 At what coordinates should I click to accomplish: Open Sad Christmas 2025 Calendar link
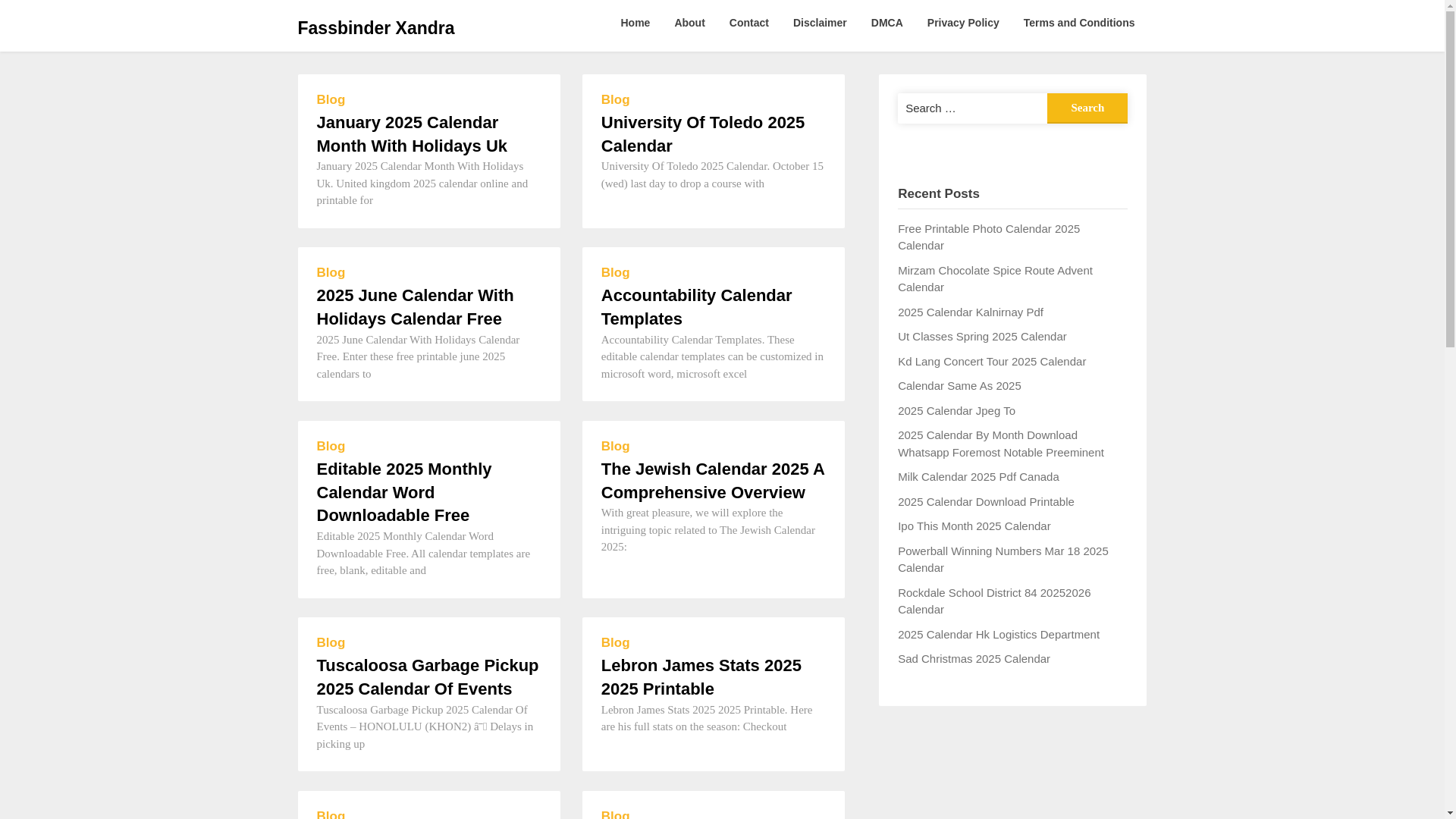point(973,659)
